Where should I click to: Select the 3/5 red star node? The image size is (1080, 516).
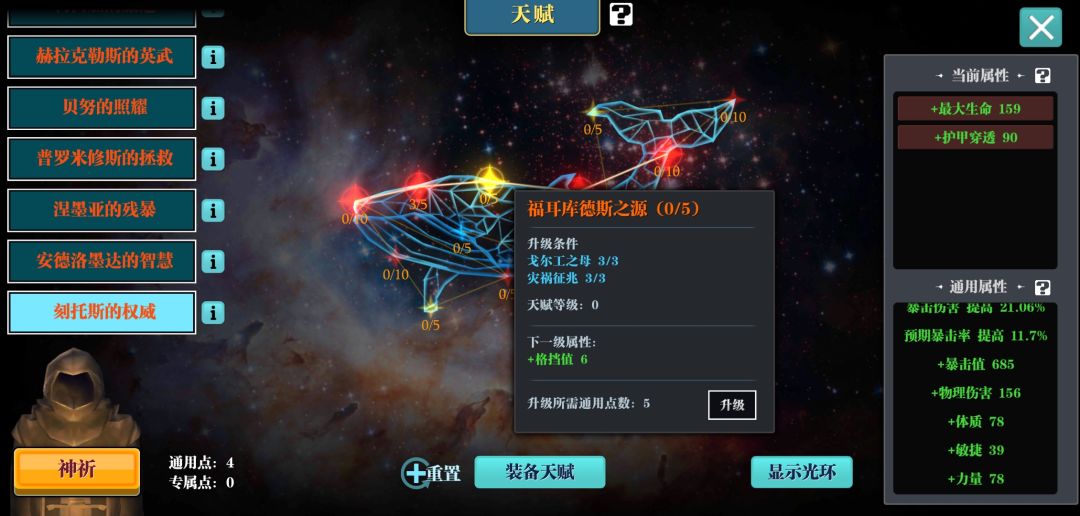418,186
